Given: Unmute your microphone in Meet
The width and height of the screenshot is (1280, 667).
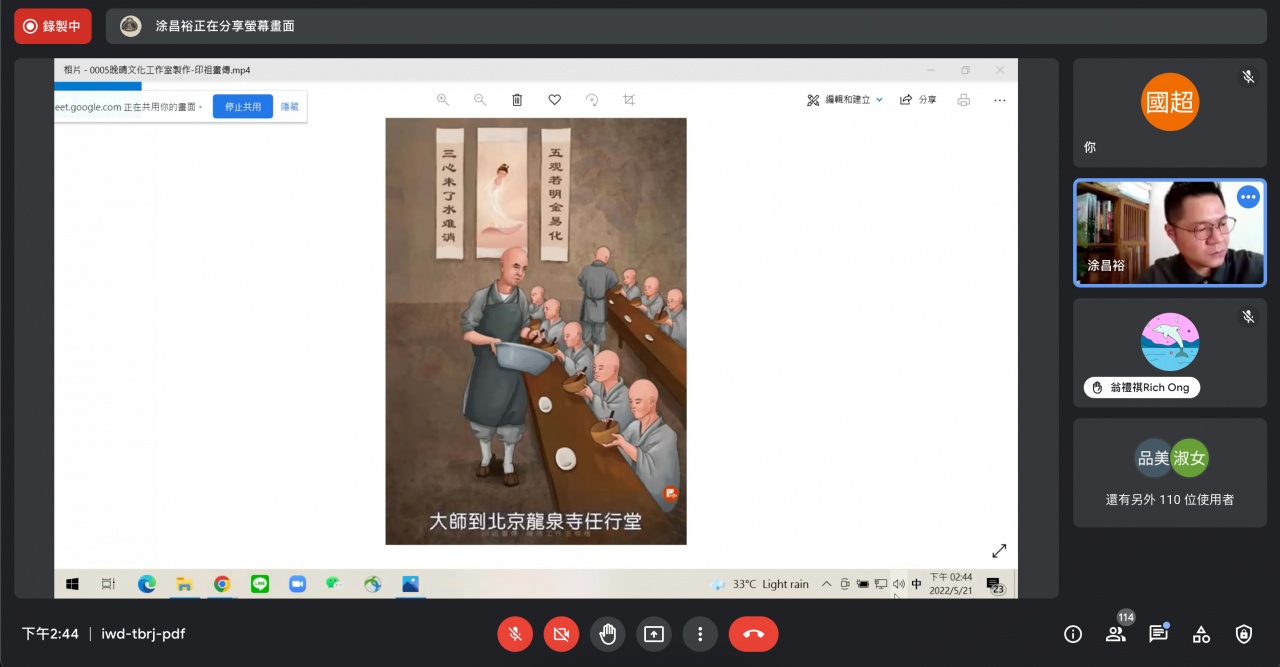Looking at the screenshot, I should coord(515,634).
